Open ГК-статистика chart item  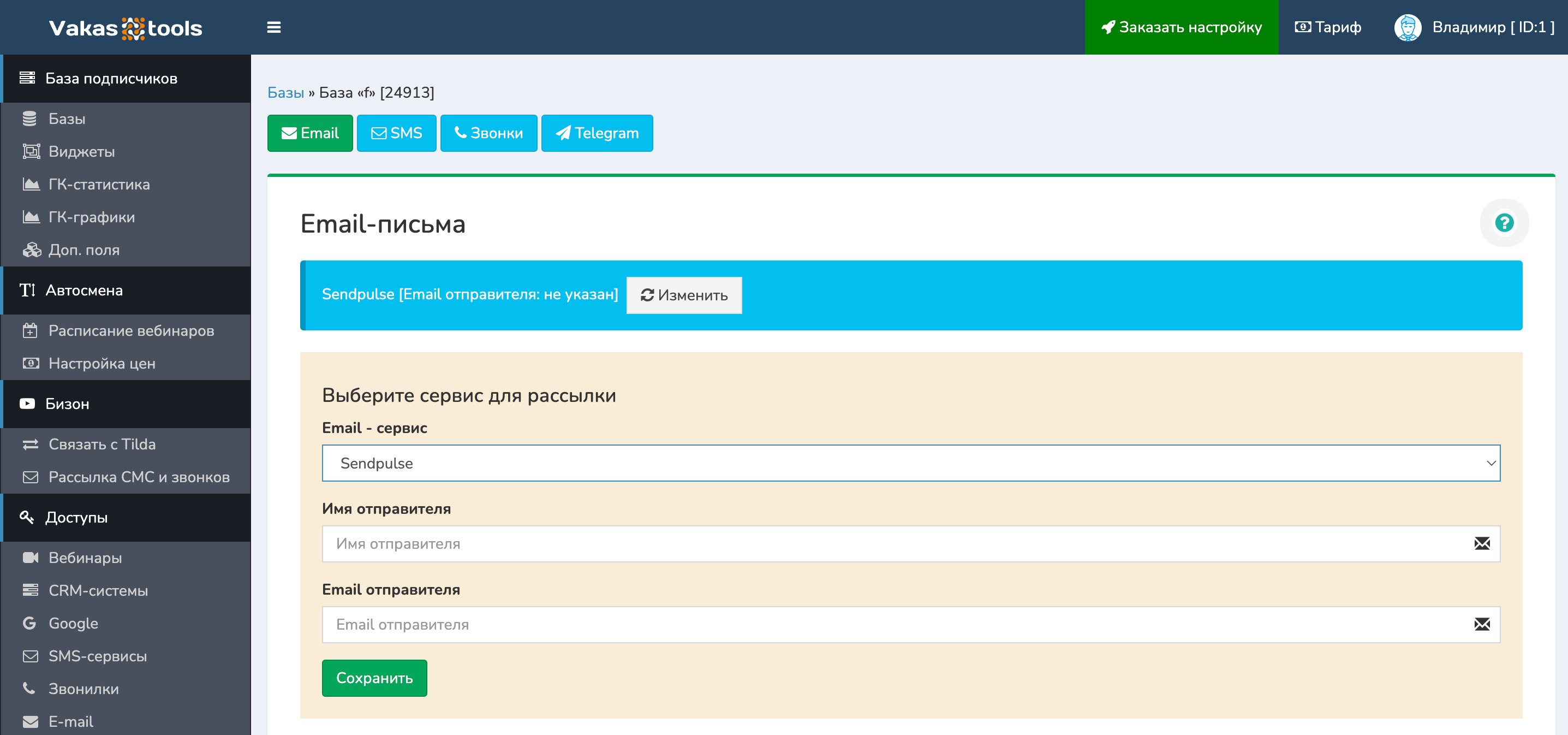[99, 185]
